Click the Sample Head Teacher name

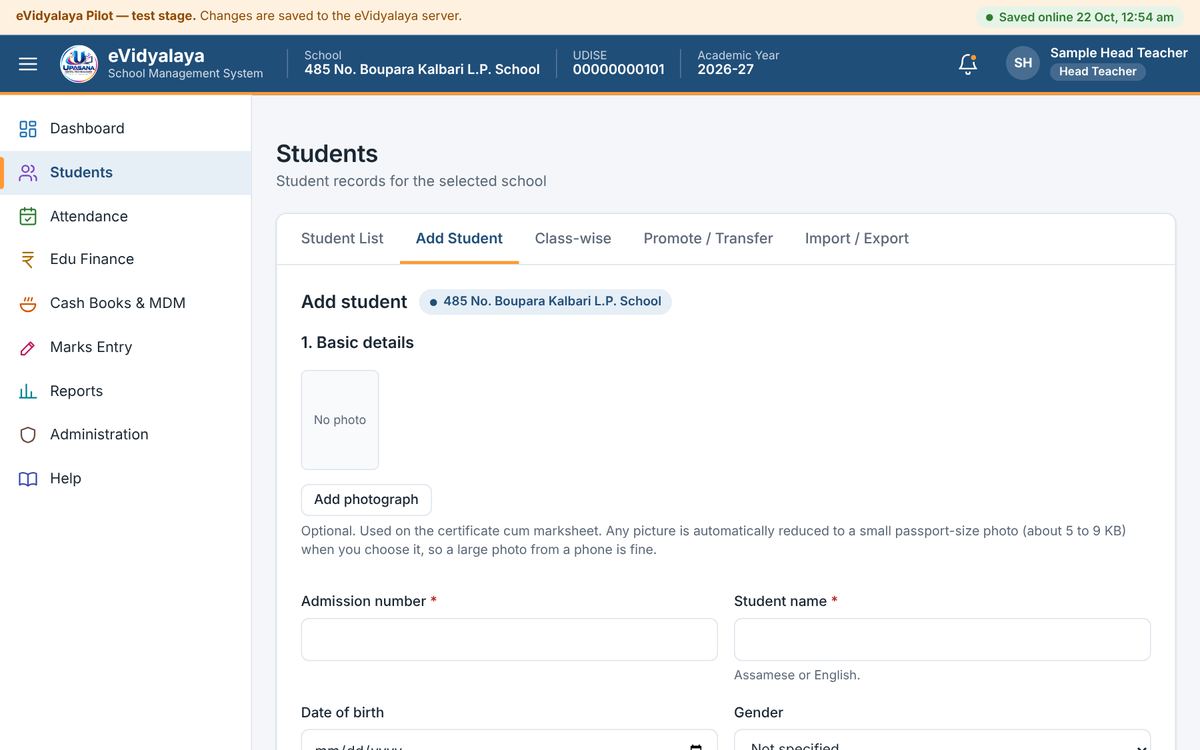[x=1119, y=52]
